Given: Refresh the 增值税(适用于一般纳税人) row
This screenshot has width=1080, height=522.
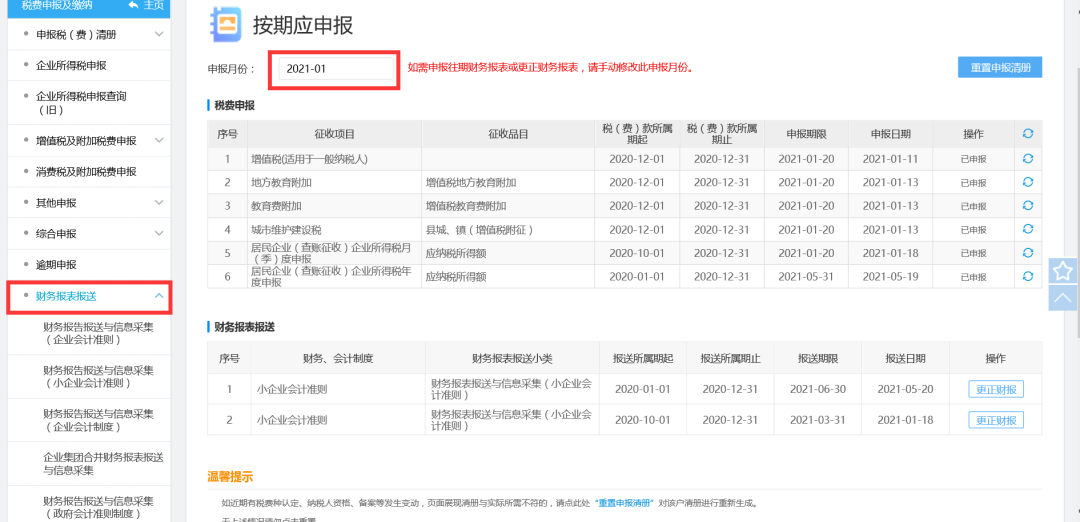Looking at the screenshot, I should (x=1028, y=158).
